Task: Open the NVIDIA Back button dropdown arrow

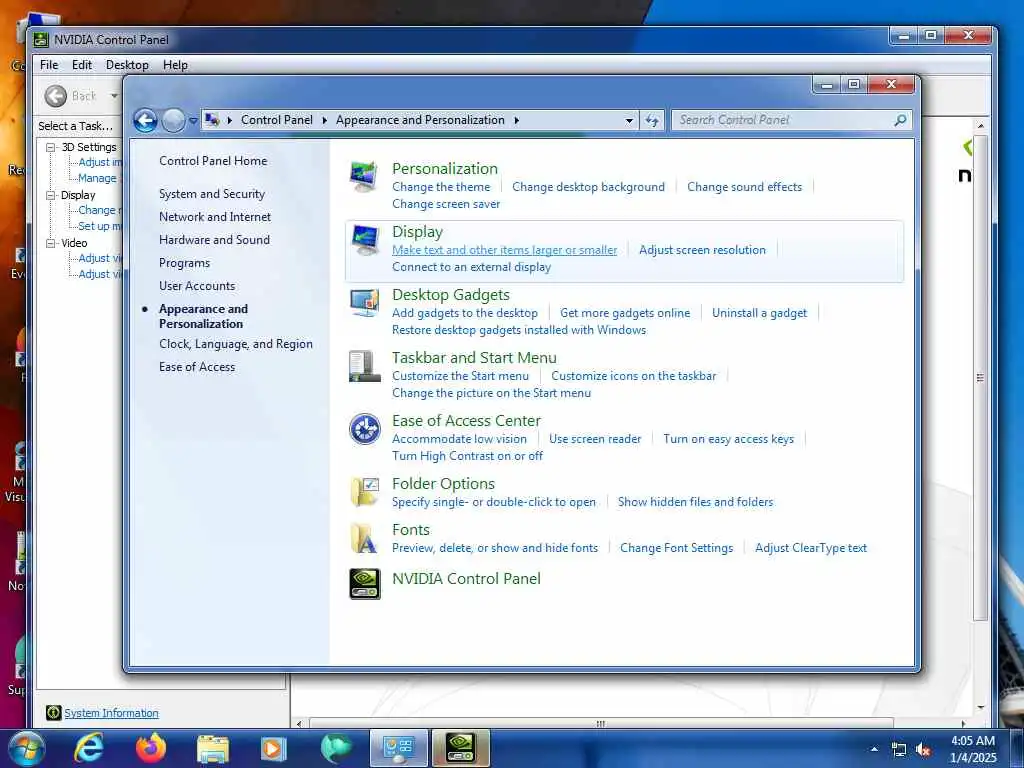Action: tap(114, 96)
